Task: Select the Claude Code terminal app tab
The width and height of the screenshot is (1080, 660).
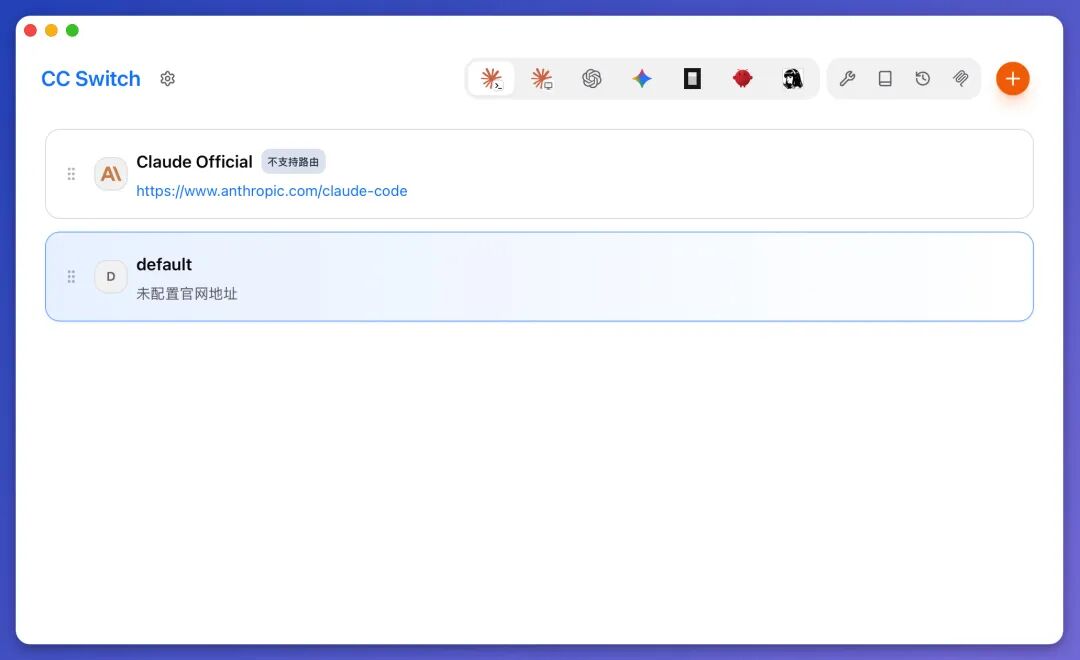Action: pyautogui.click(x=491, y=79)
